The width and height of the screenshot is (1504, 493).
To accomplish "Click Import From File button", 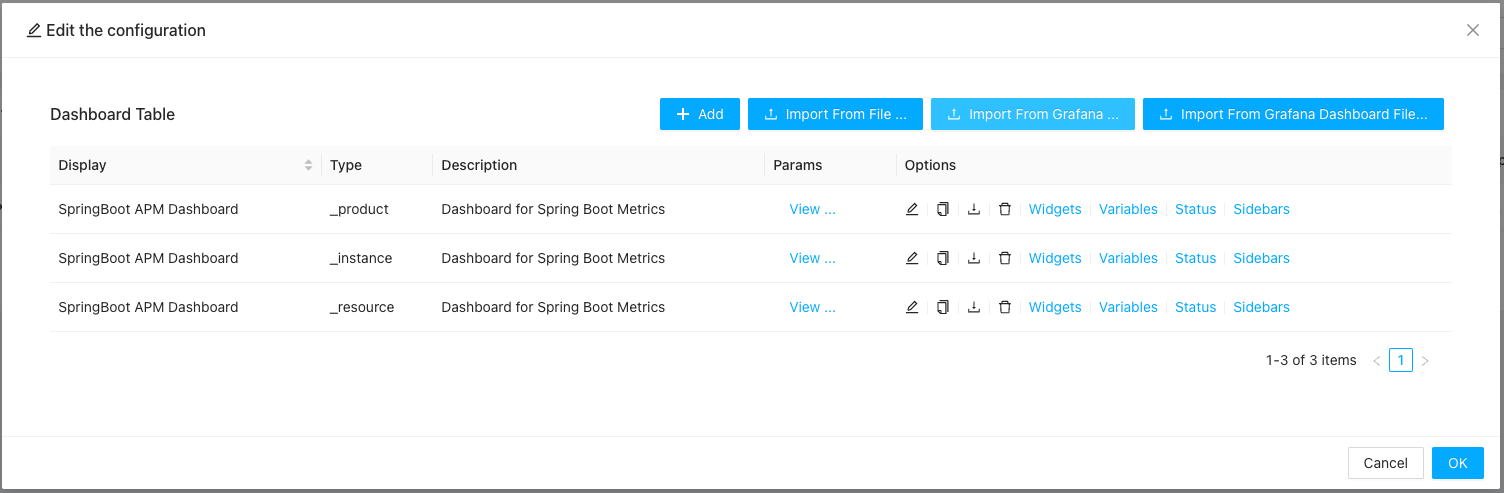I will point(835,114).
